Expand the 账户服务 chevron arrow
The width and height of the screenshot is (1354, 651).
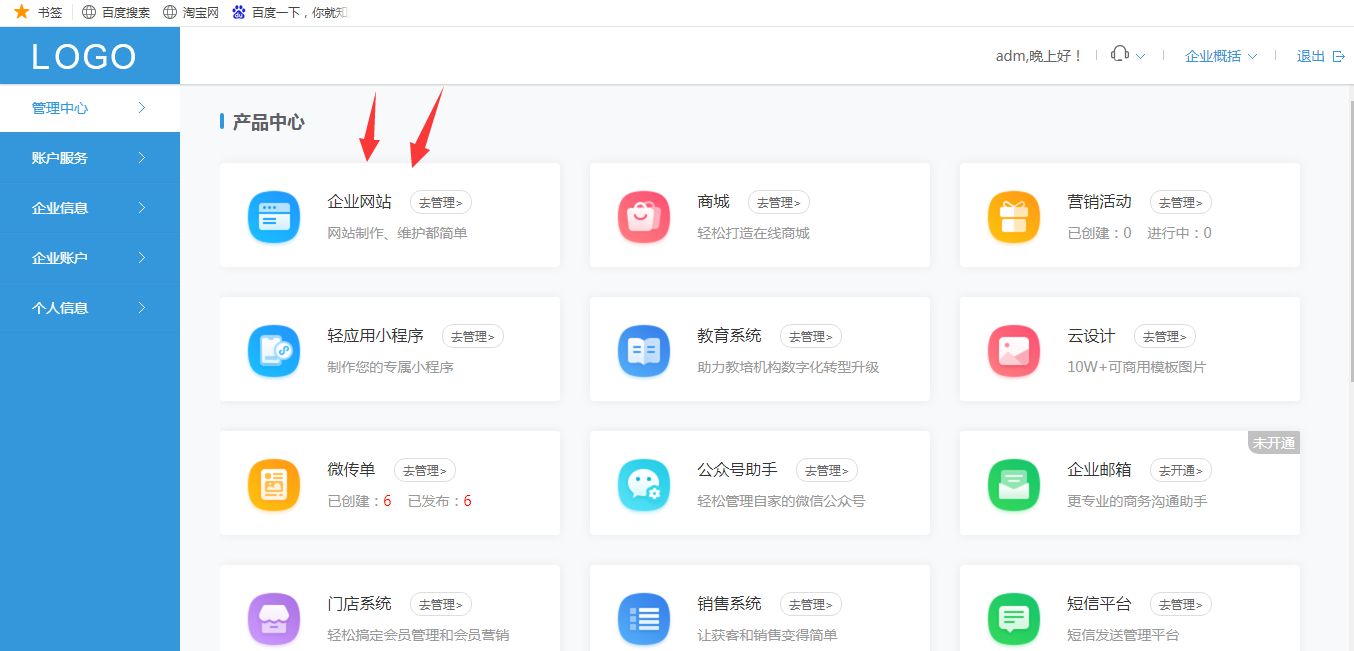(x=142, y=157)
